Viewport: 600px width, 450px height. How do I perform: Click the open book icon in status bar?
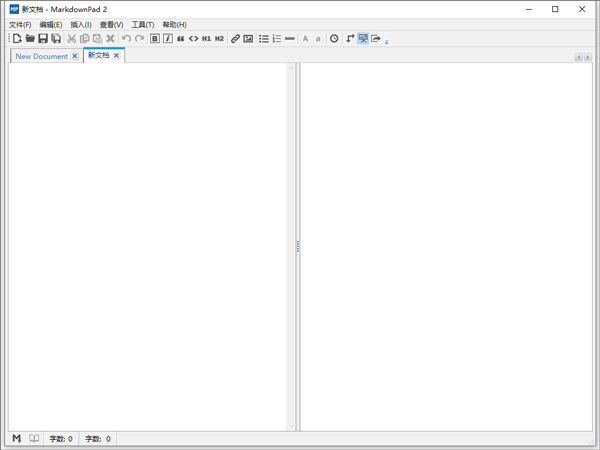coord(34,439)
